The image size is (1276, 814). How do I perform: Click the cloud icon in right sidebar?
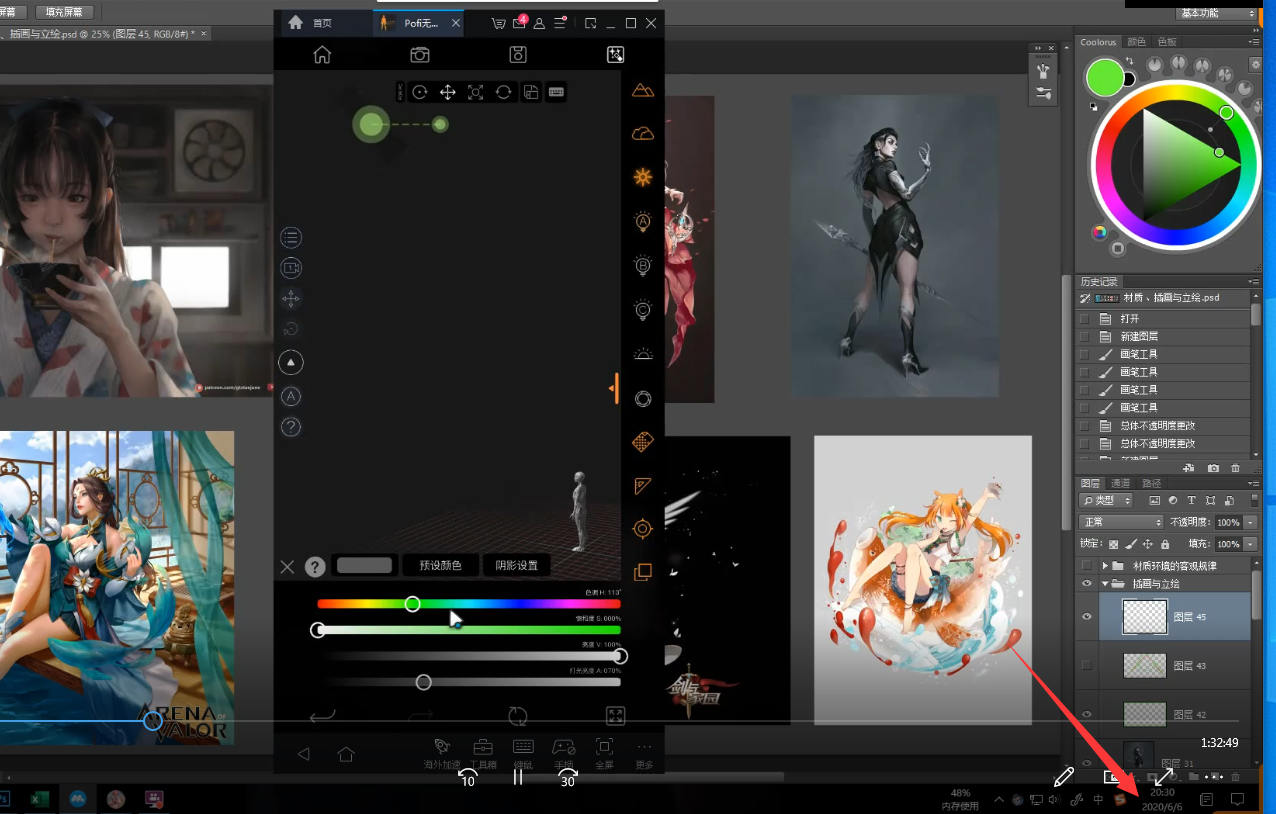[x=642, y=133]
